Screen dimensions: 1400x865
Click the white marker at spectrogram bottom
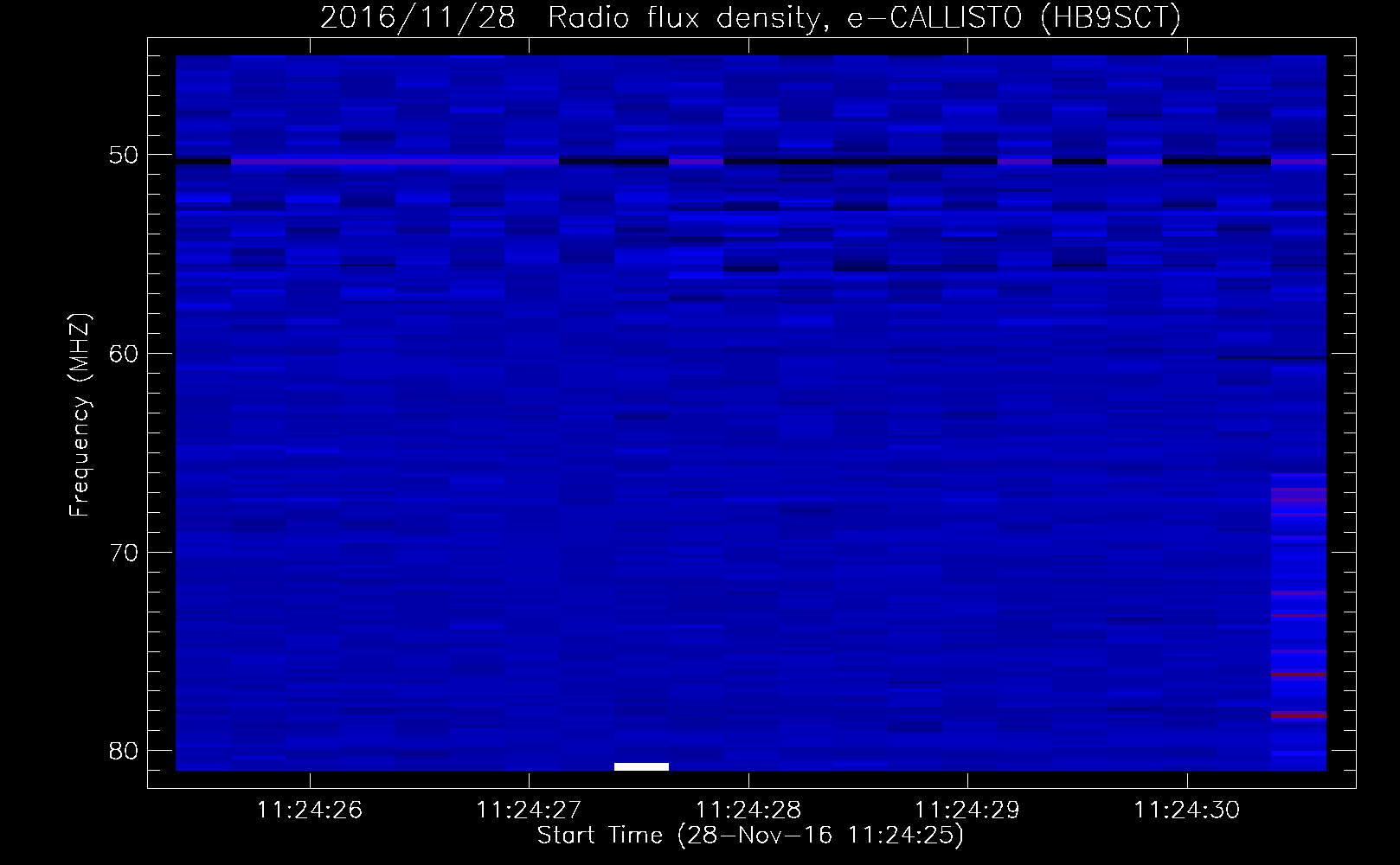pyautogui.click(x=641, y=766)
